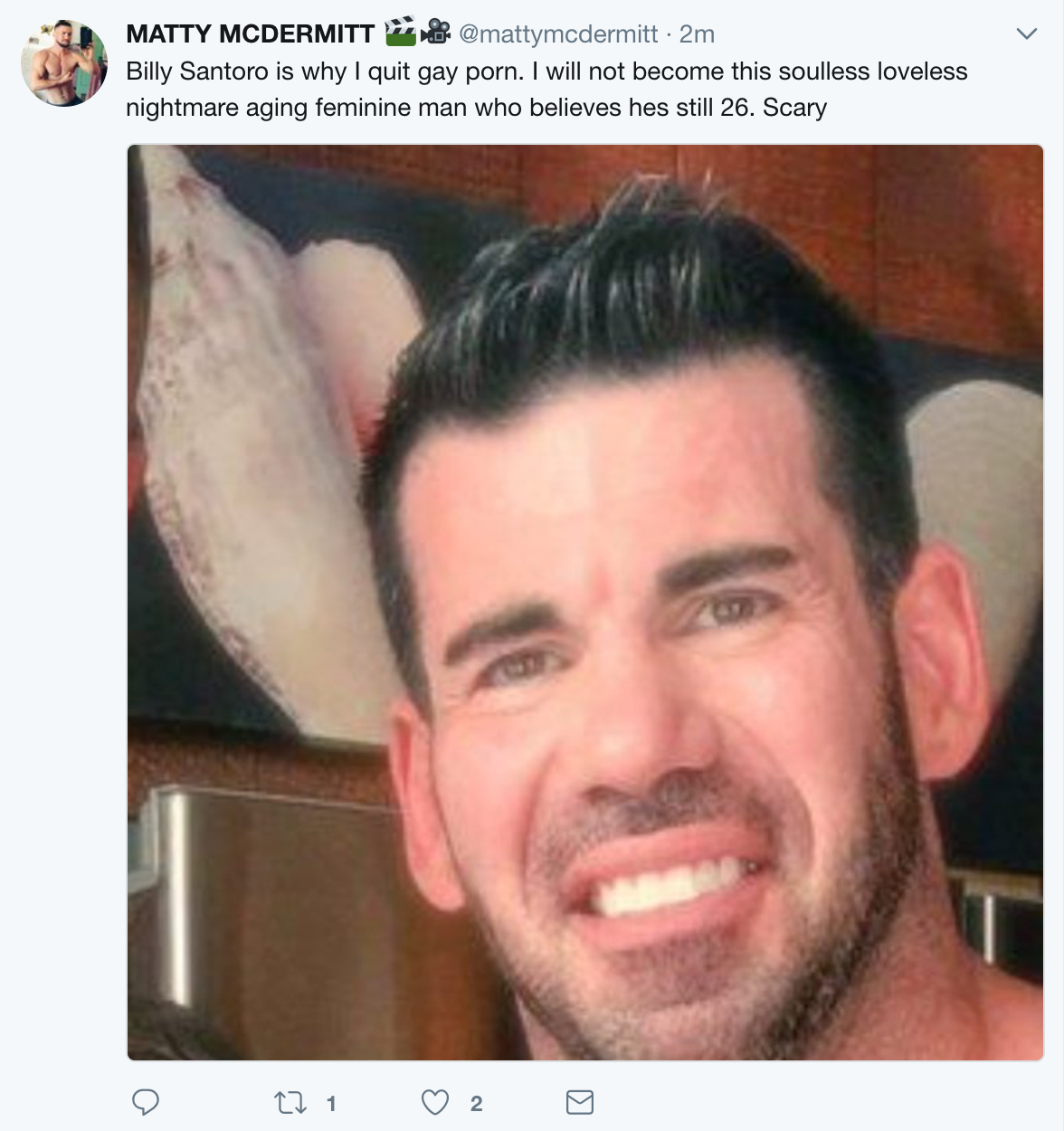
Task: Click the dot separator before the 2m timestamp
Action: 669,34
